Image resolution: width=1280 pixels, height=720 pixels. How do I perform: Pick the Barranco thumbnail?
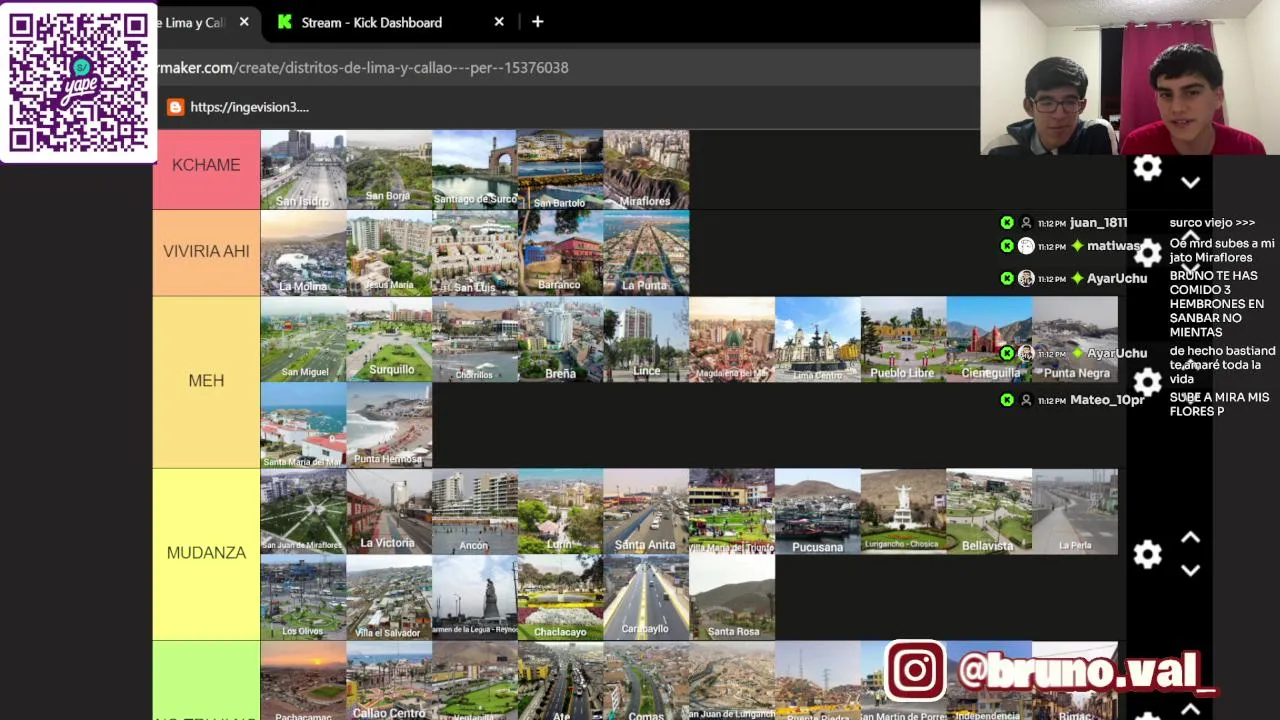pyautogui.click(x=560, y=253)
